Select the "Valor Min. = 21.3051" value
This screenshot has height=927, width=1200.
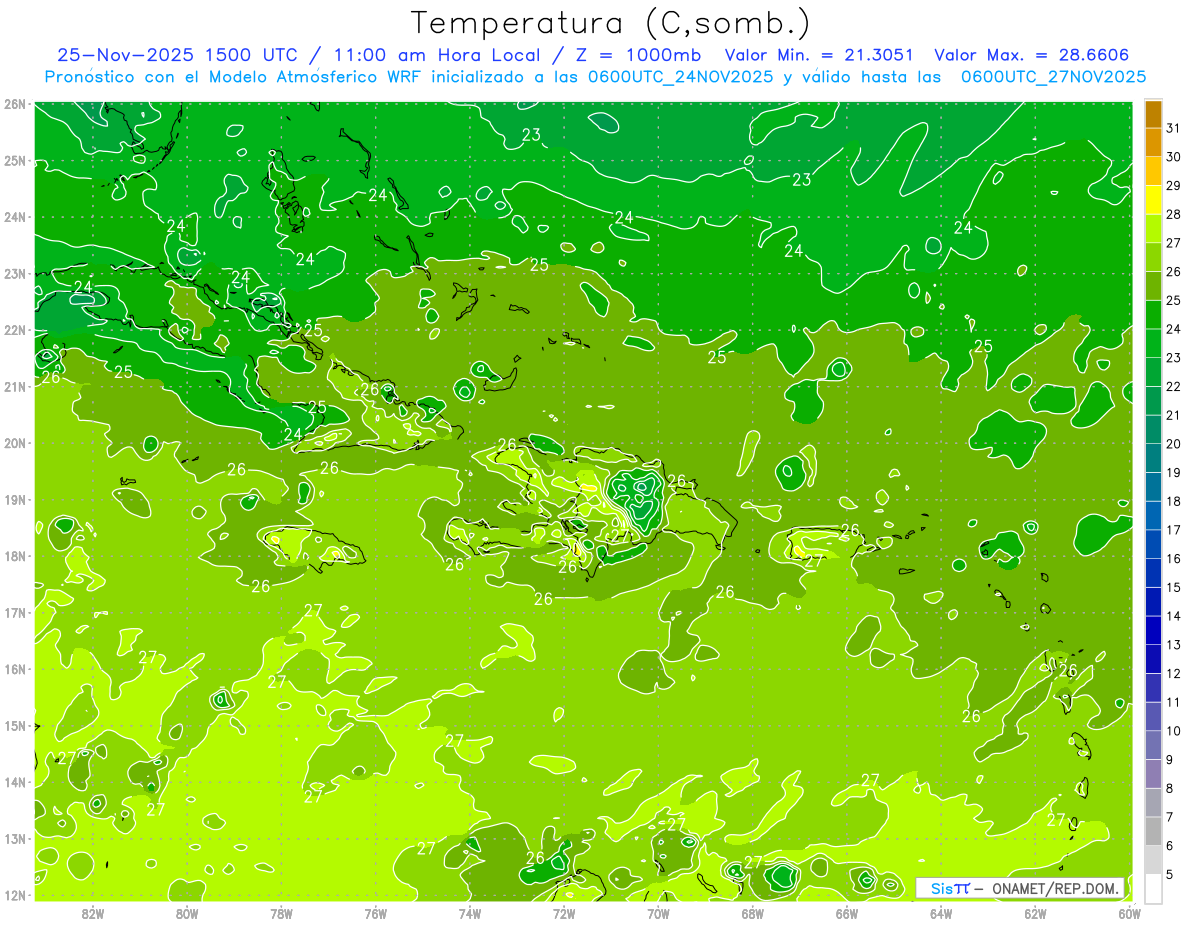[x=819, y=55]
